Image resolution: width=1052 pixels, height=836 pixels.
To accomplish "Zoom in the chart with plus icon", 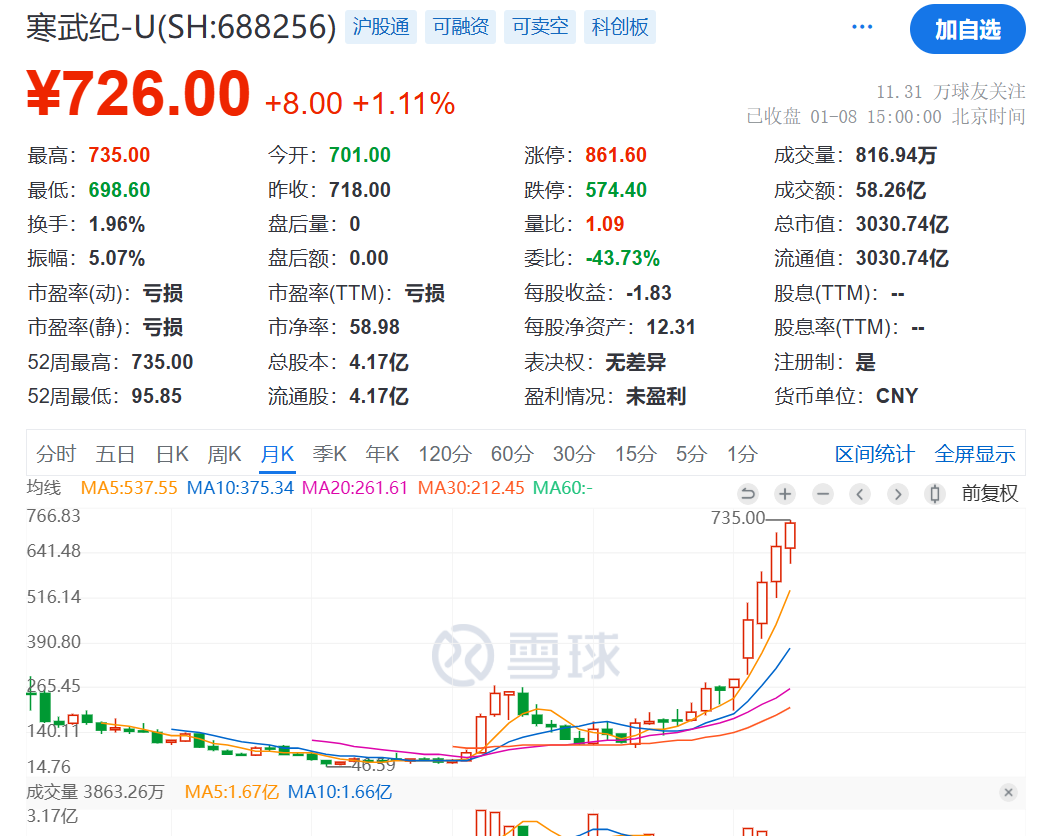I will click(x=784, y=494).
